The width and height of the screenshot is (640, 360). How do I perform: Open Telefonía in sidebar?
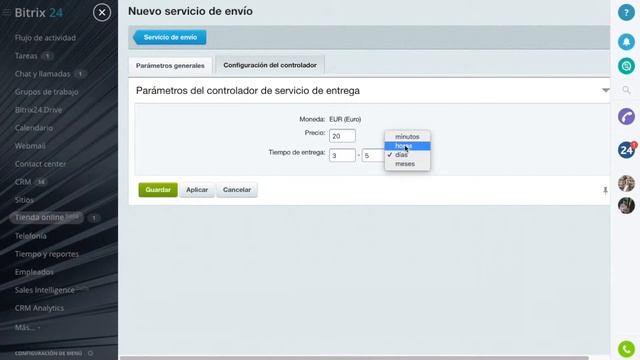click(31, 236)
